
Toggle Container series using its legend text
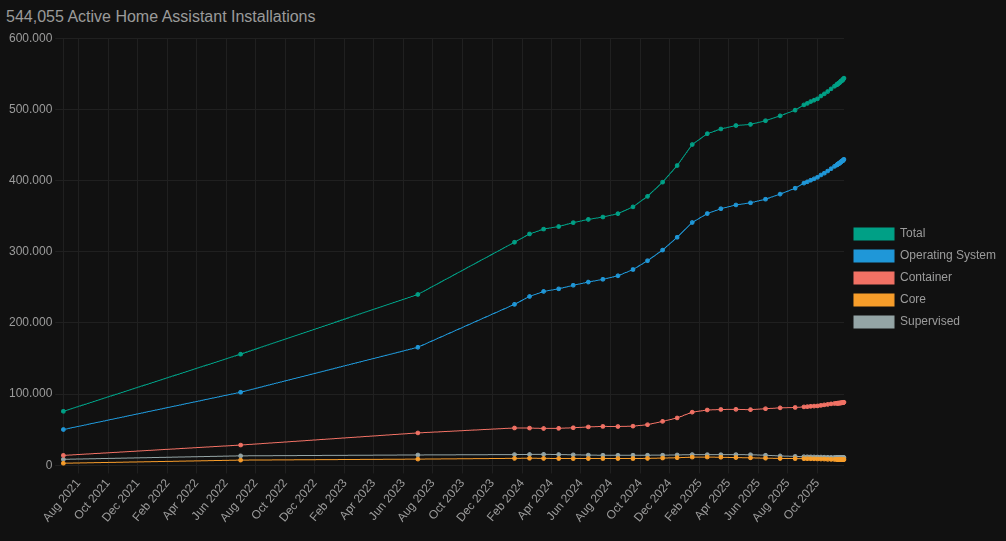pos(925,277)
